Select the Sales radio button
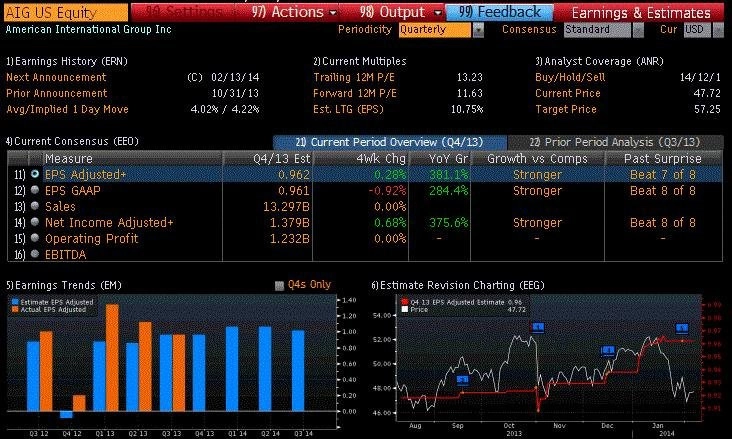Screen dimensions: 732x439 tap(35, 206)
